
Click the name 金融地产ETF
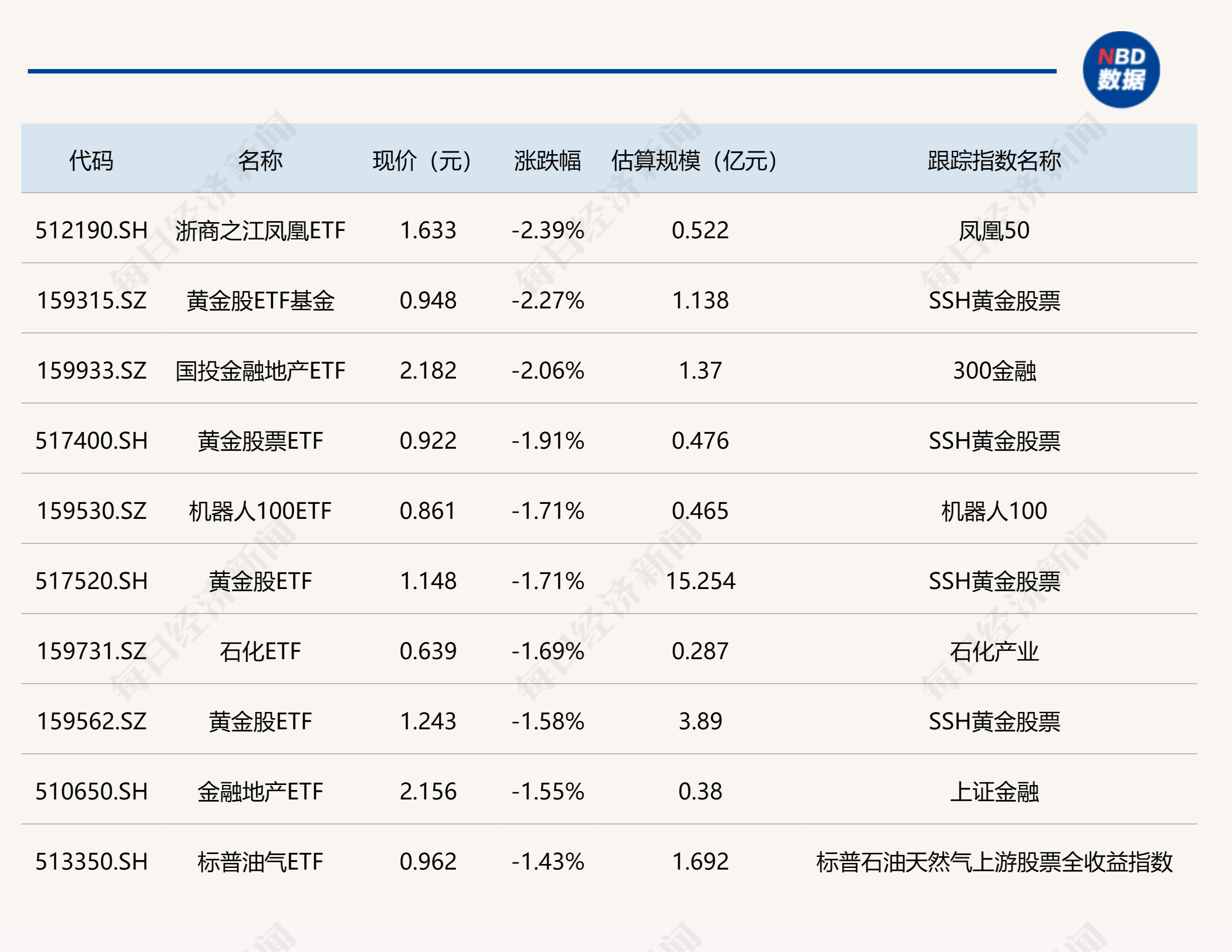[260, 792]
